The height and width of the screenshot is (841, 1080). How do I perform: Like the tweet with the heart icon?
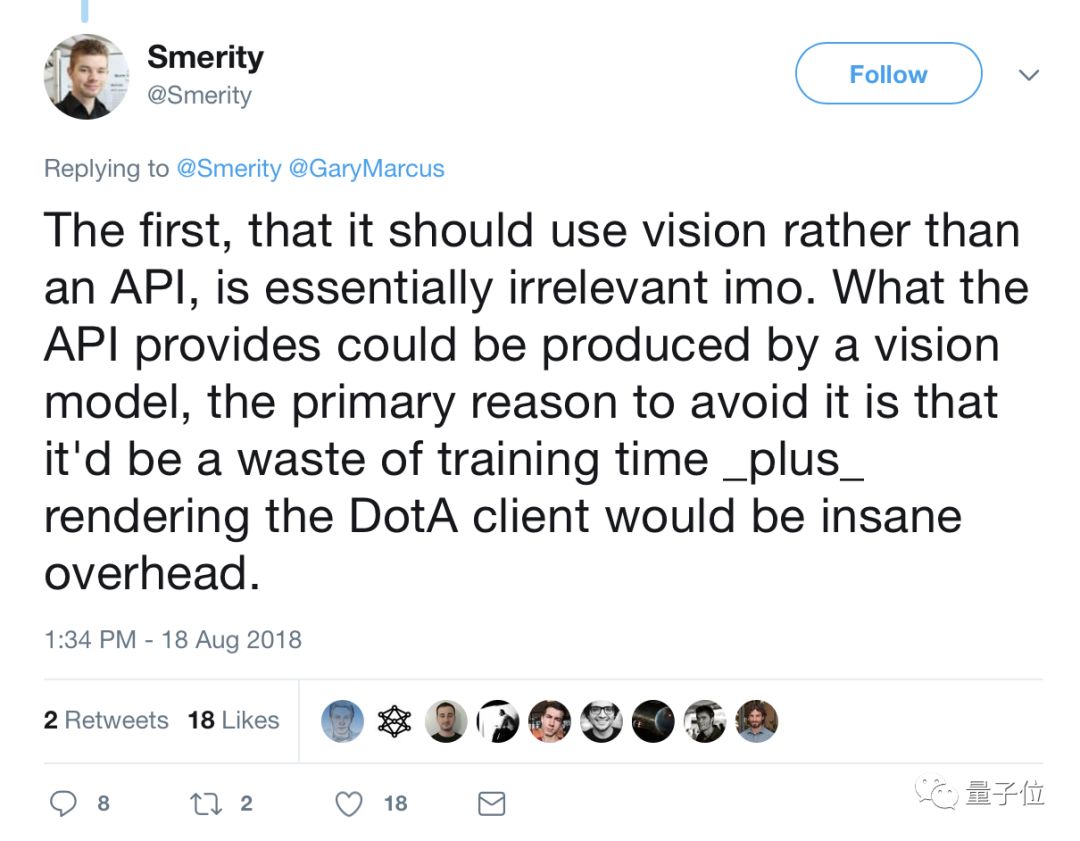pyautogui.click(x=348, y=803)
